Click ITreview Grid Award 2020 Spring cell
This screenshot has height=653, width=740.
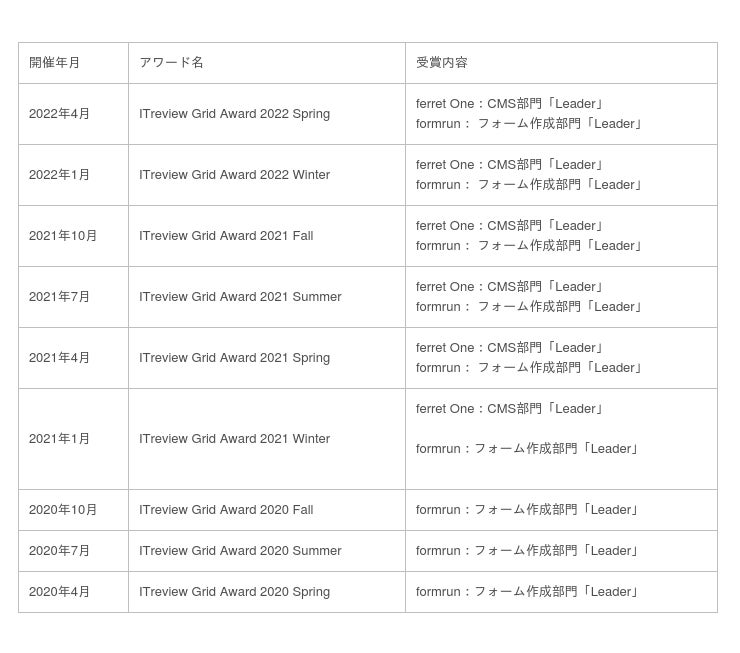[235, 592]
